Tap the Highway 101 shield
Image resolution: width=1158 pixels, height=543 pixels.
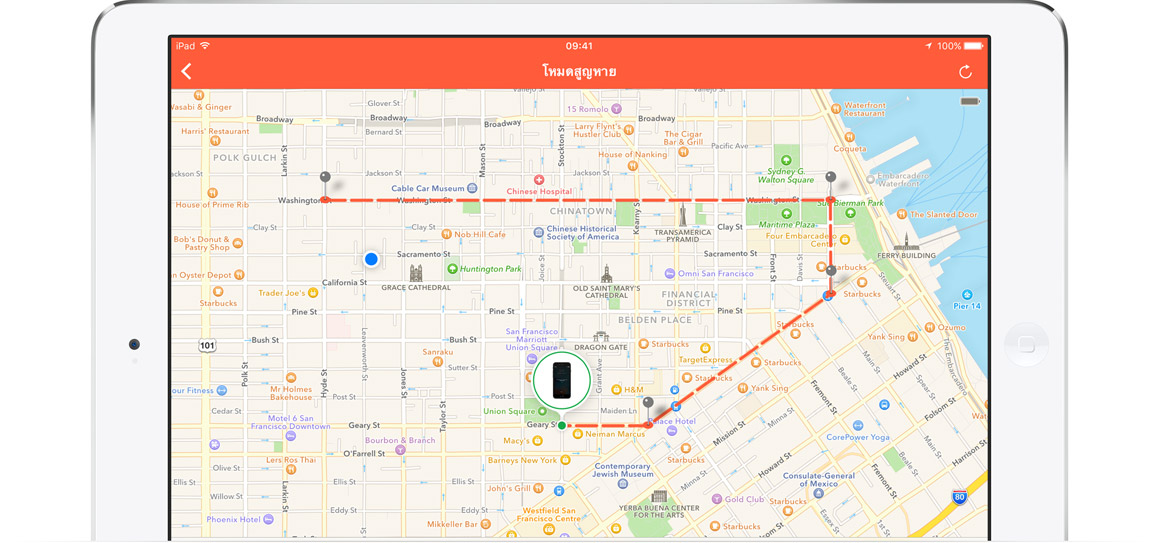[x=208, y=345]
